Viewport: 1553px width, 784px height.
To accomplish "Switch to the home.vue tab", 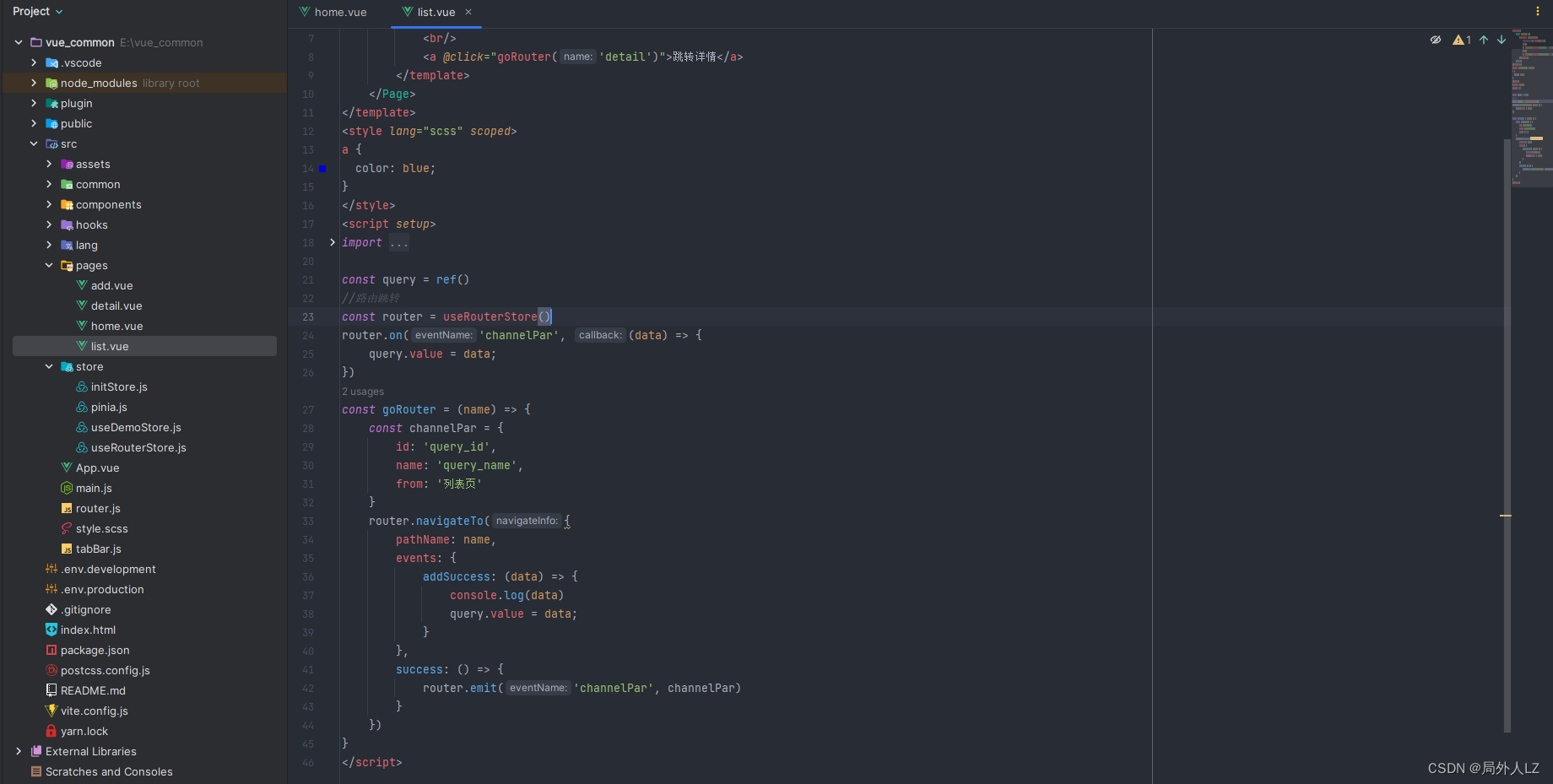I will point(333,12).
